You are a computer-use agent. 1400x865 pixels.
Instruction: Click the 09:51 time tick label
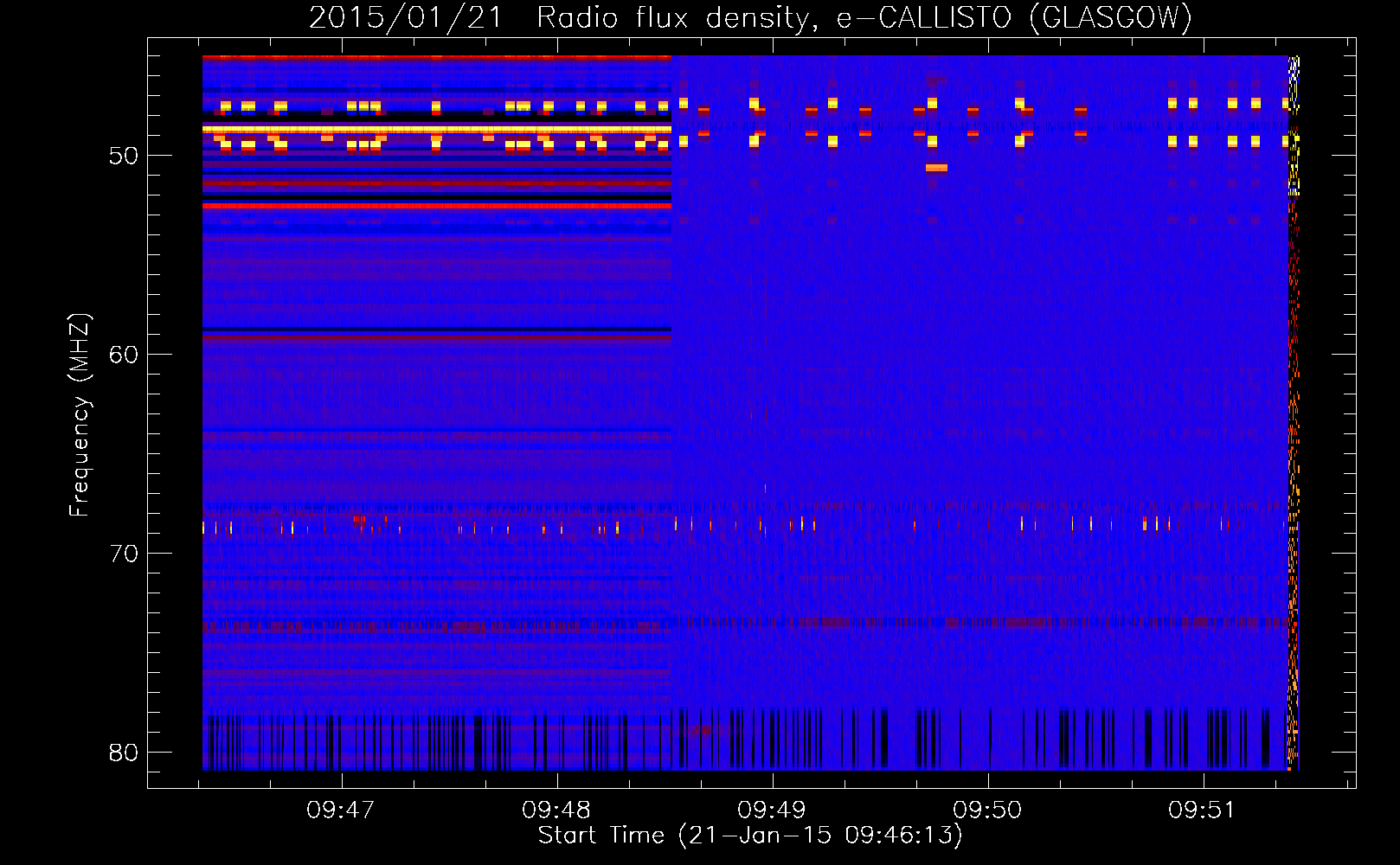click(1203, 811)
